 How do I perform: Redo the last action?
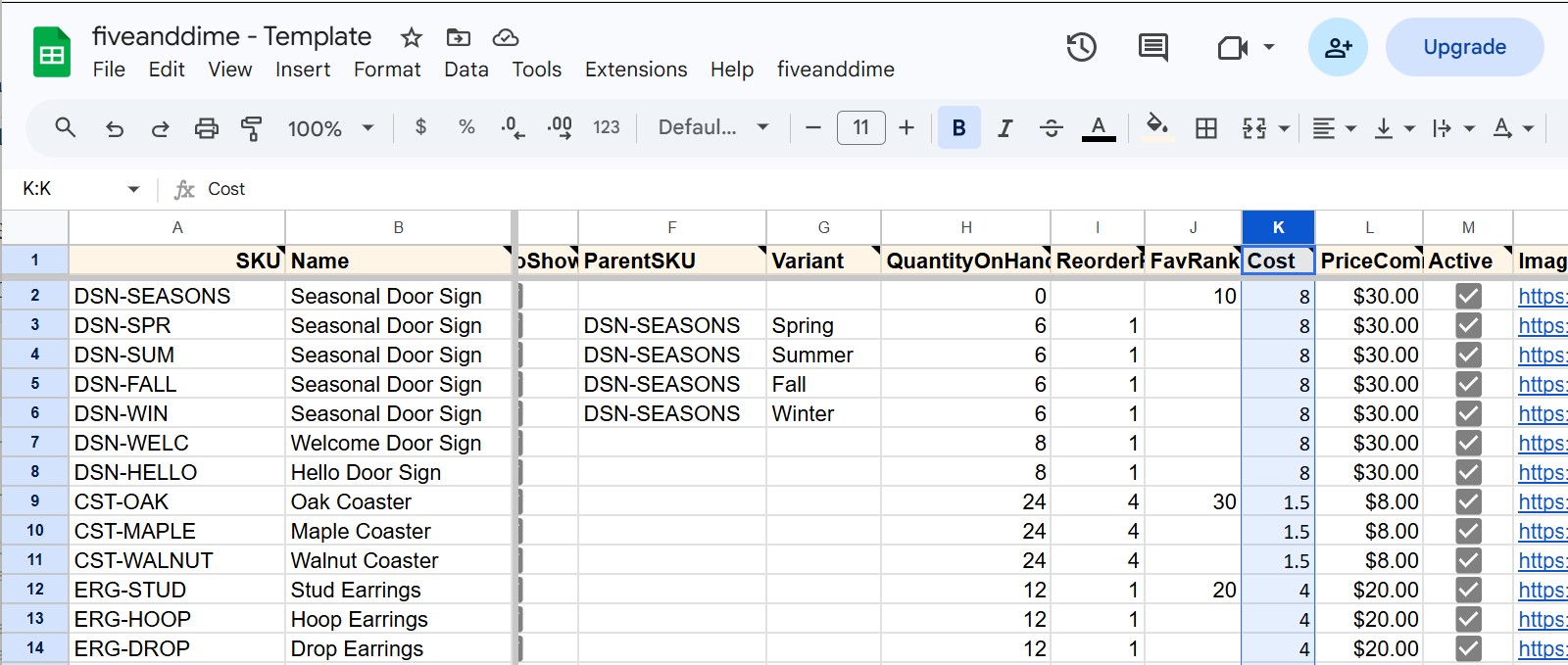click(160, 128)
